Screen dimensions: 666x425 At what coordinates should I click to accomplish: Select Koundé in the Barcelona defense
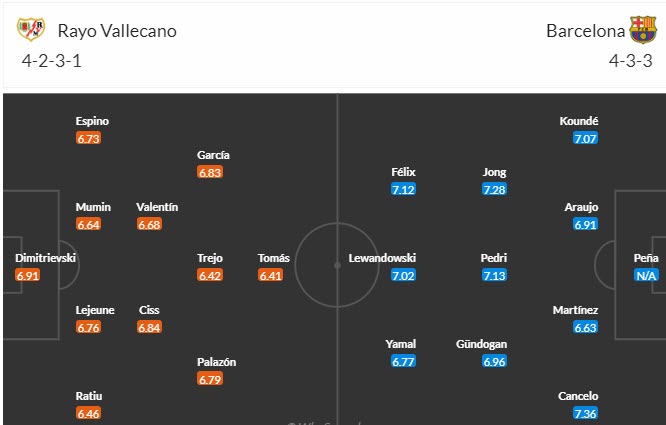[x=580, y=121]
